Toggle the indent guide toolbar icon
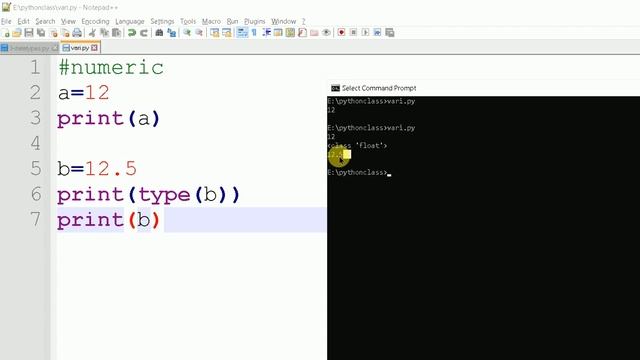This screenshot has height=360, width=640. click(x=266, y=33)
